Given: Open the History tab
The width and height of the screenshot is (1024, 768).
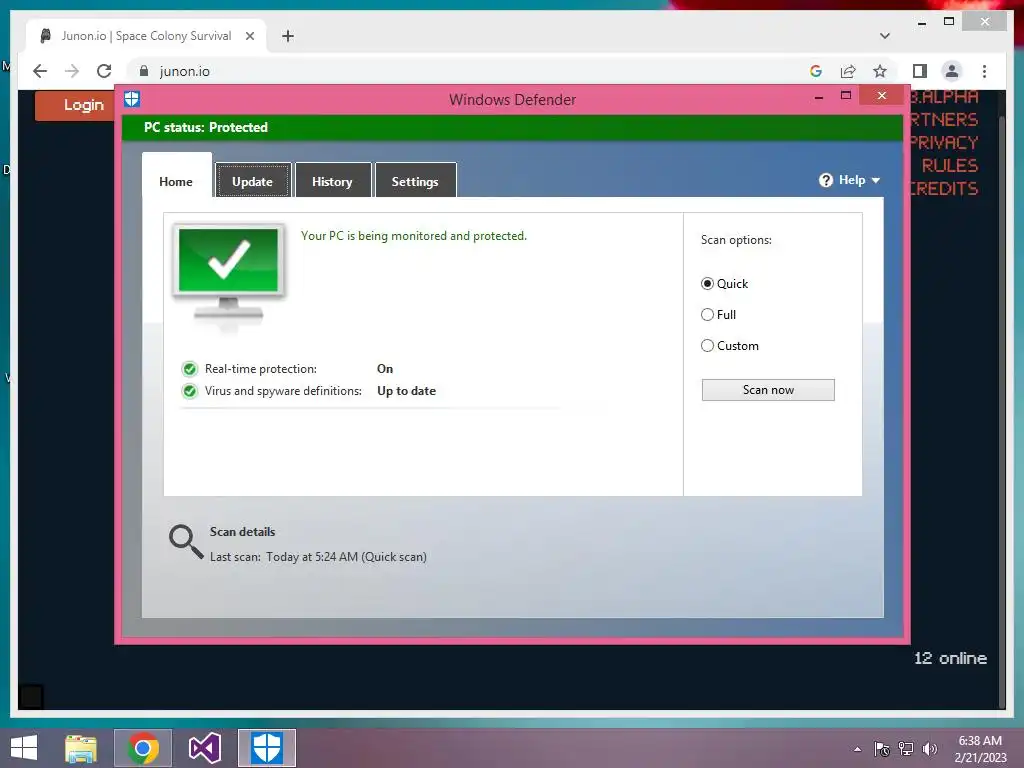Looking at the screenshot, I should (x=332, y=180).
